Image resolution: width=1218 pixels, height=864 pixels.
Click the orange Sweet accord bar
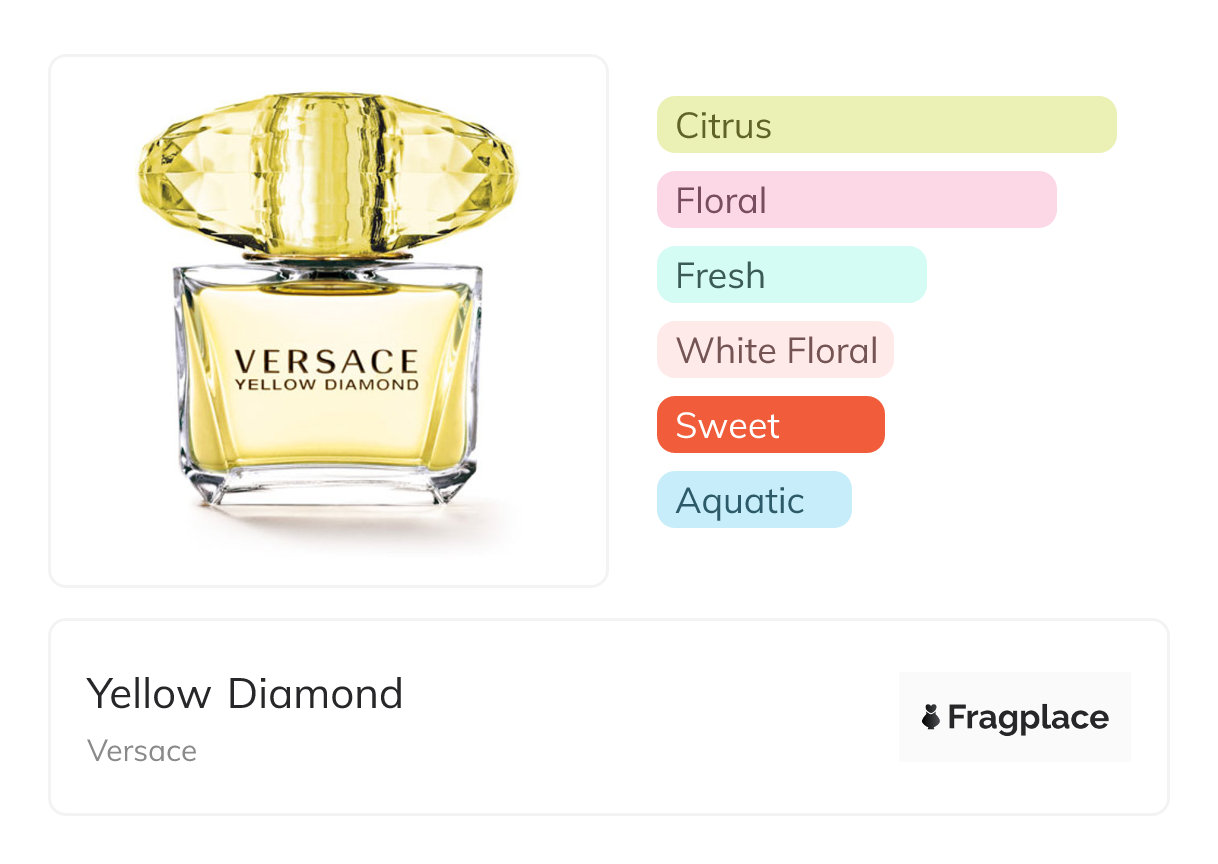tap(770, 425)
